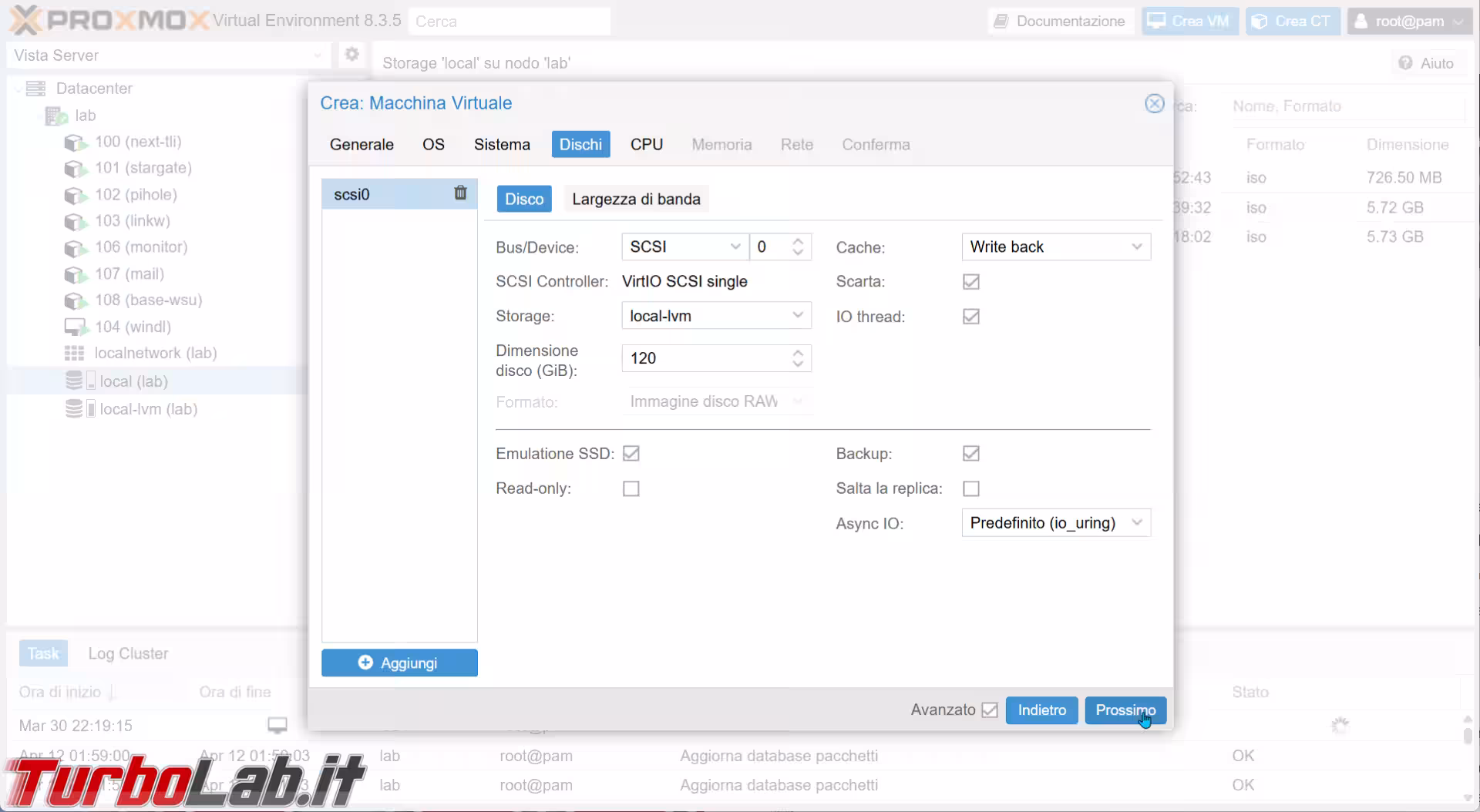The image size is (1480, 812).
Task: Delete the scsi0 disk via trash icon
Action: tap(460, 193)
